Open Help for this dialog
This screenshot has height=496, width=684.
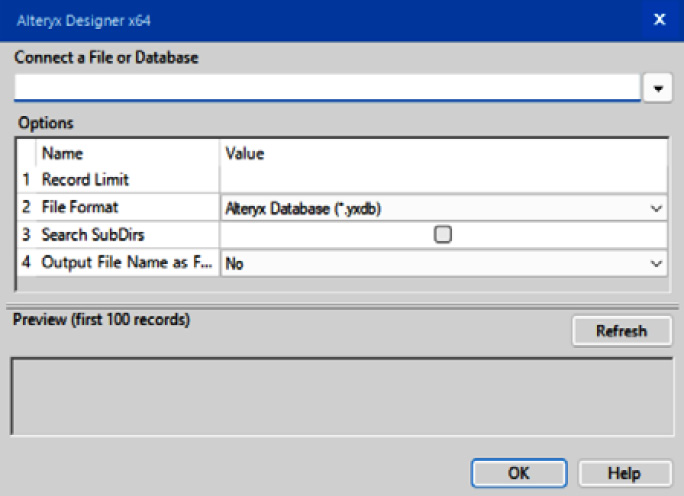[625, 473]
